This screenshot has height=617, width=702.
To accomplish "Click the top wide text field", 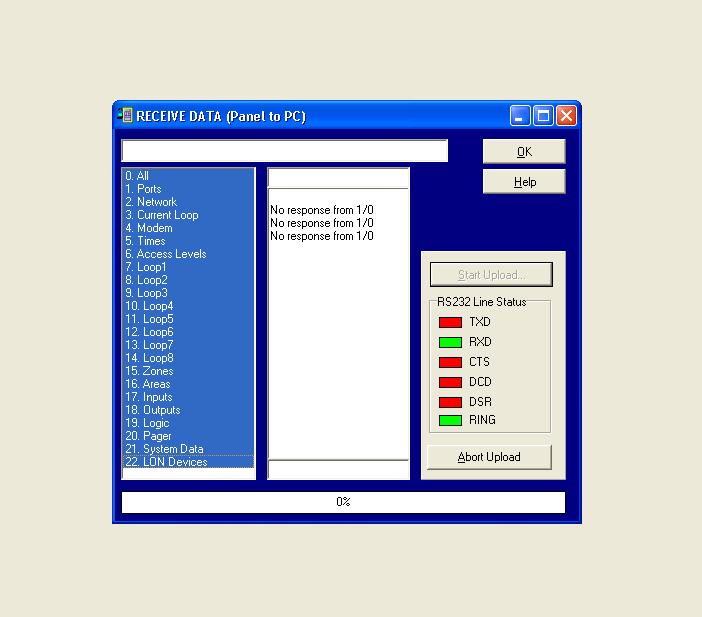I will [x=284, y=151].
